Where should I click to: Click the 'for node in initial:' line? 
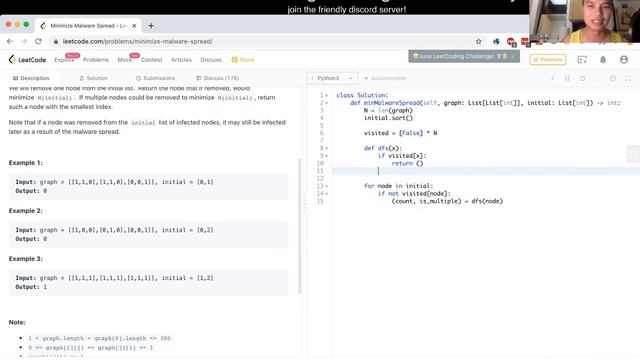398,186
